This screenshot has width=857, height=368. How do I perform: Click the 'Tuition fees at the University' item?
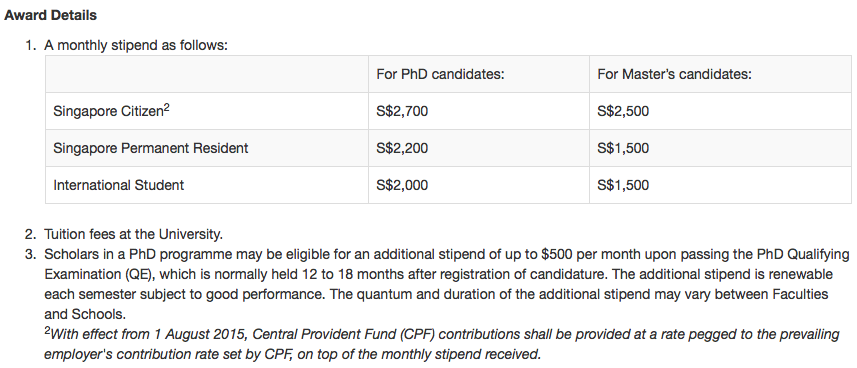tap(133, 235)
